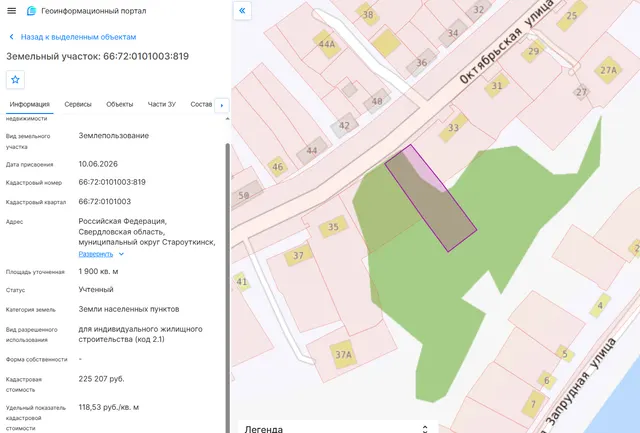640x433 pixels.
Task: Click the Октябрьская улица street label
Action: [x=506, y=42]
